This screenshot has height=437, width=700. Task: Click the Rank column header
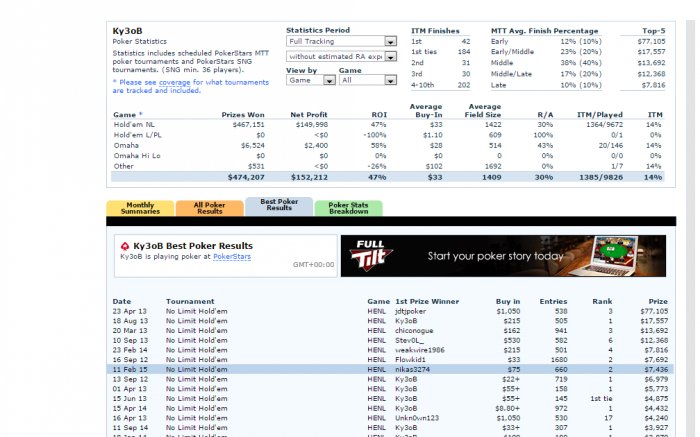click(602, 301)
